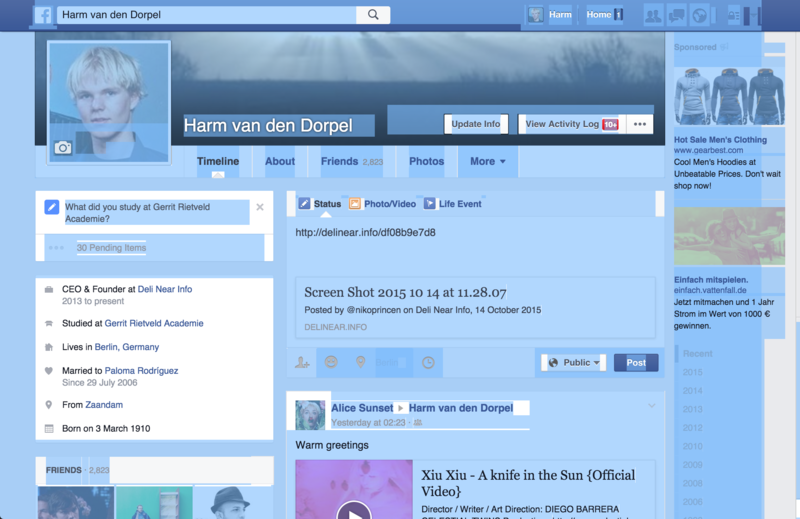Click Alice Sunset avatar thumbnail
Image resolution: width=800 pixels, height=519 pixels.
click(x=310, y=415)
